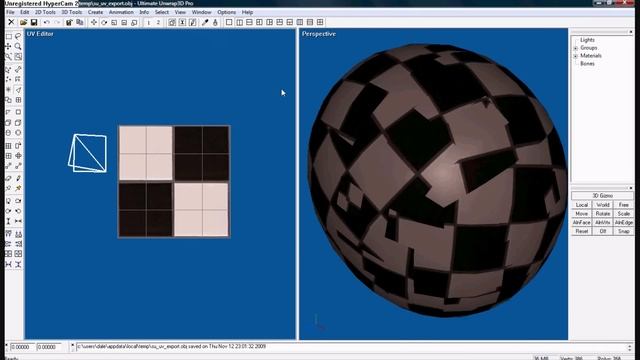Set gizmo to Free mode
640x360 pixels.
pos(623,205)
